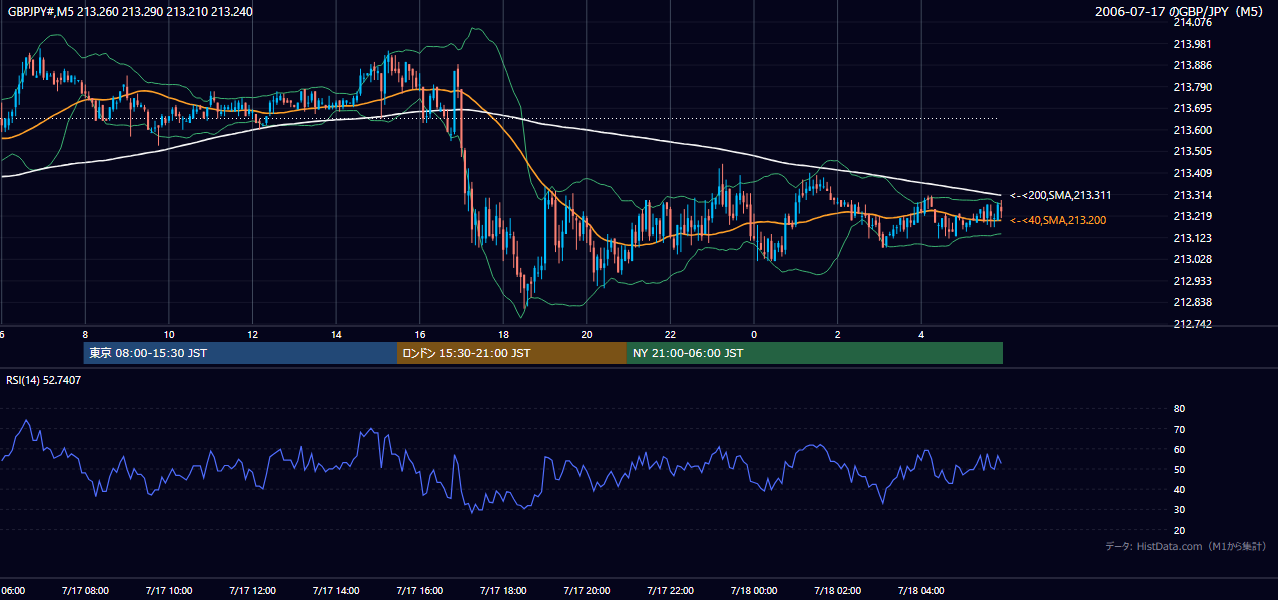Click hour 22 on the price chart axis
The height and width of the screenshot is (600, 1278).
point(671,334)
